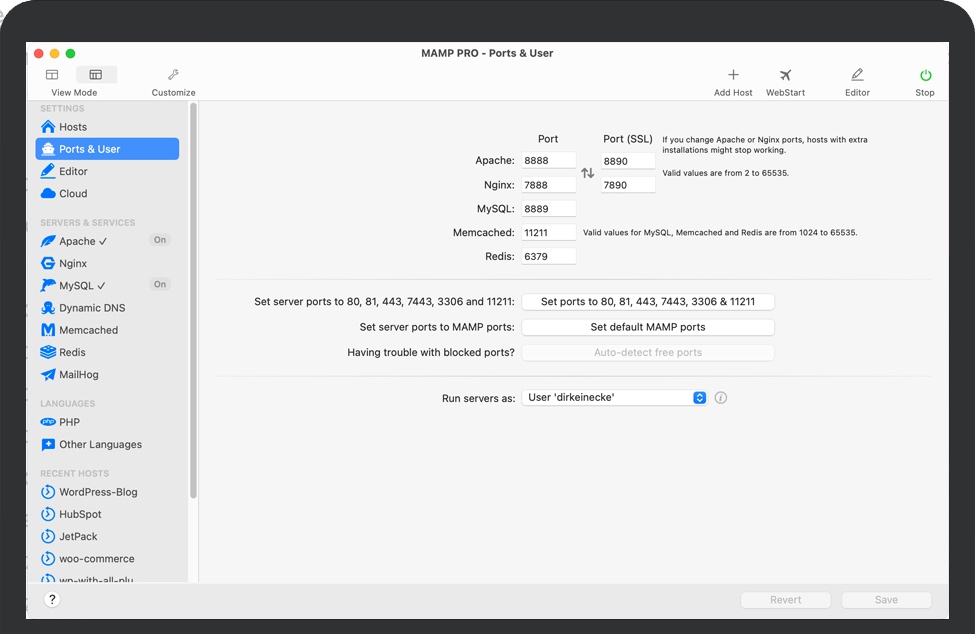Image resolution: width=975 pixels, height=634 pixels.
Task: Open WebStart via airplane icon
Action: [x=785, y=76]
